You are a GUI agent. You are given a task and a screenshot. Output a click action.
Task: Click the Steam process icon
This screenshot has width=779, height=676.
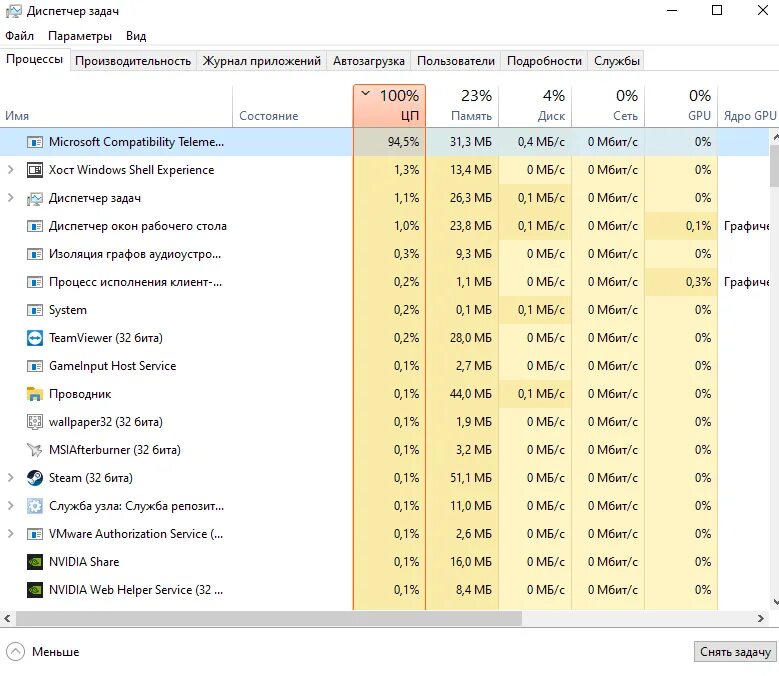[34, 478]
